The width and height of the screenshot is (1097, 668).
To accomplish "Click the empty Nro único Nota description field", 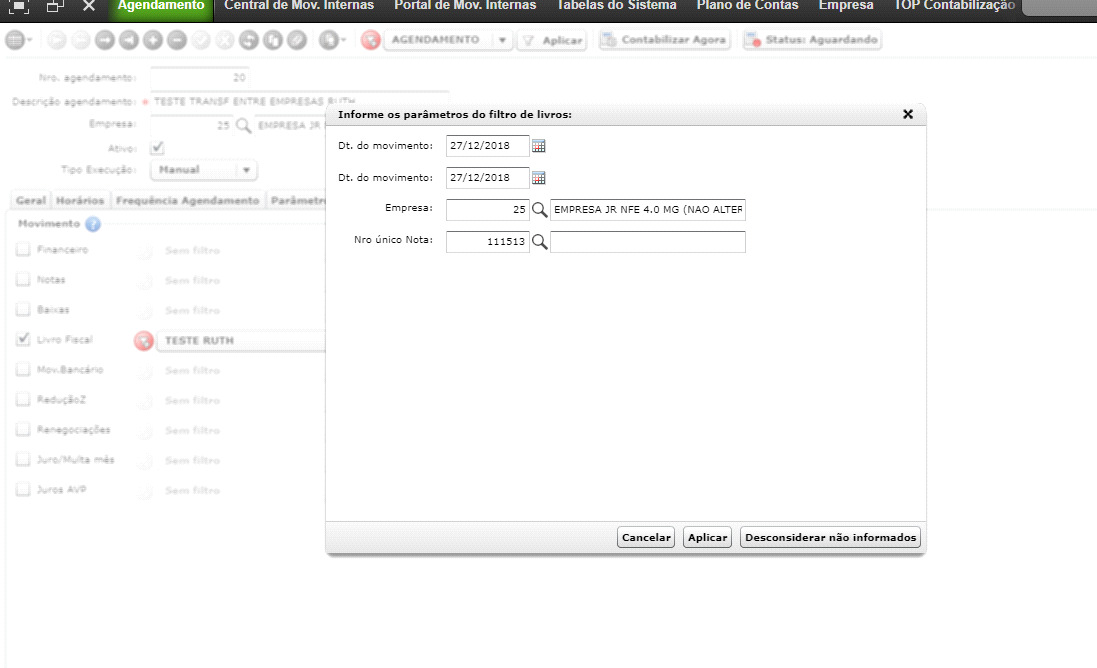I will click(x=648, y=242).
